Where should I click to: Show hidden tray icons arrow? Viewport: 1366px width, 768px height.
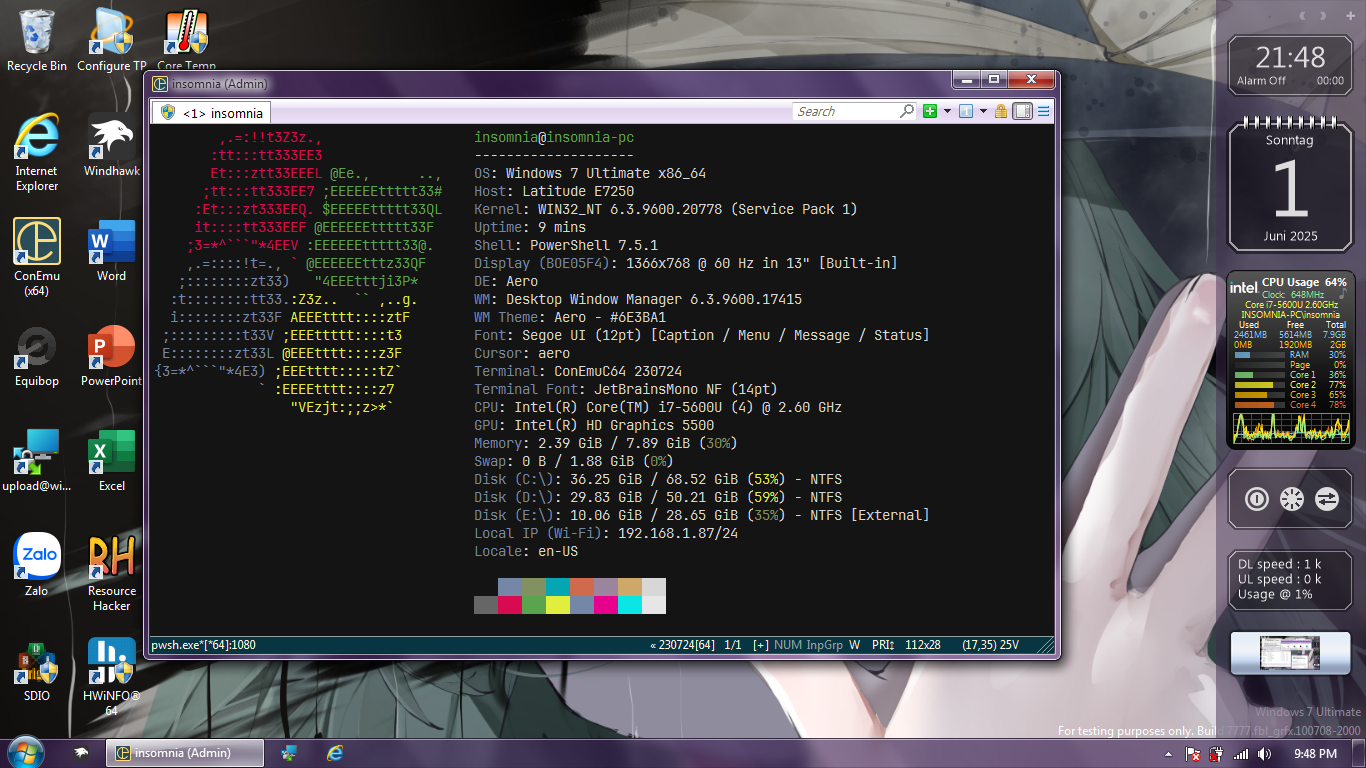coord(1169,754)
